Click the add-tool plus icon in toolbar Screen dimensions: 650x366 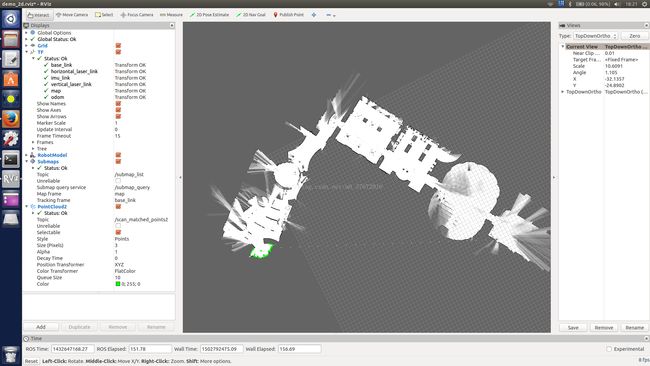[314, 15]
